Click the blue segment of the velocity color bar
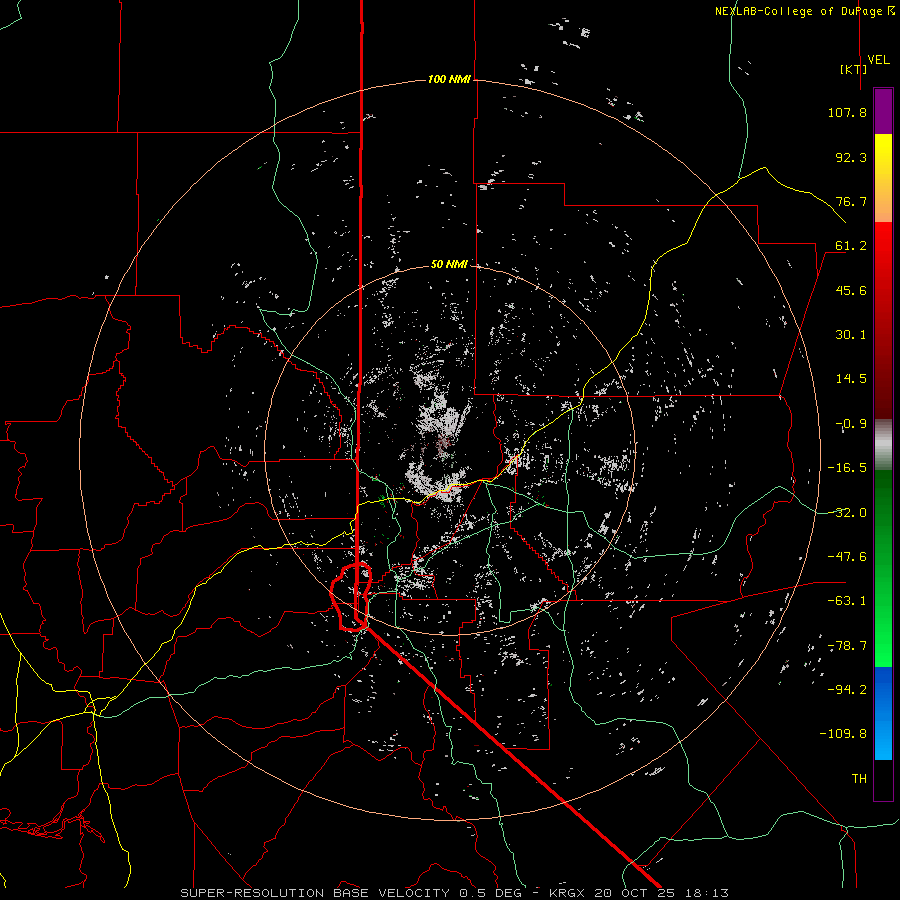This screenshot has height=900, width=900. (883, 713)
